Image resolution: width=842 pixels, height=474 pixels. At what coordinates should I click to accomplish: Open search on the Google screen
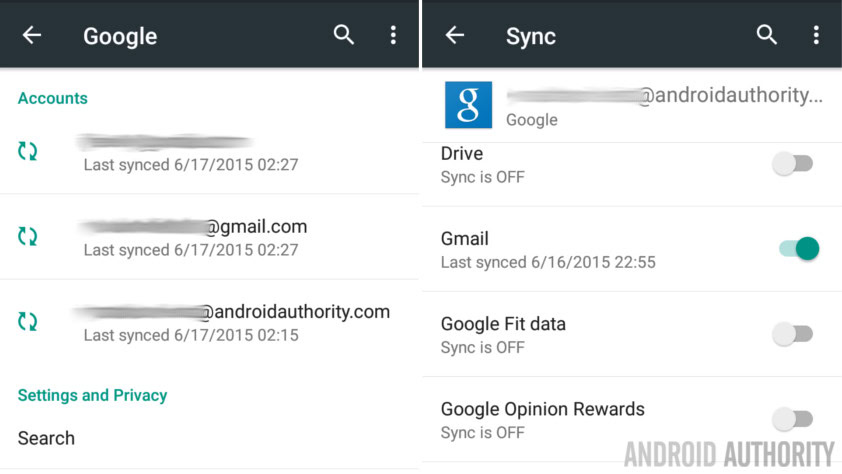(x=344, y=36)
